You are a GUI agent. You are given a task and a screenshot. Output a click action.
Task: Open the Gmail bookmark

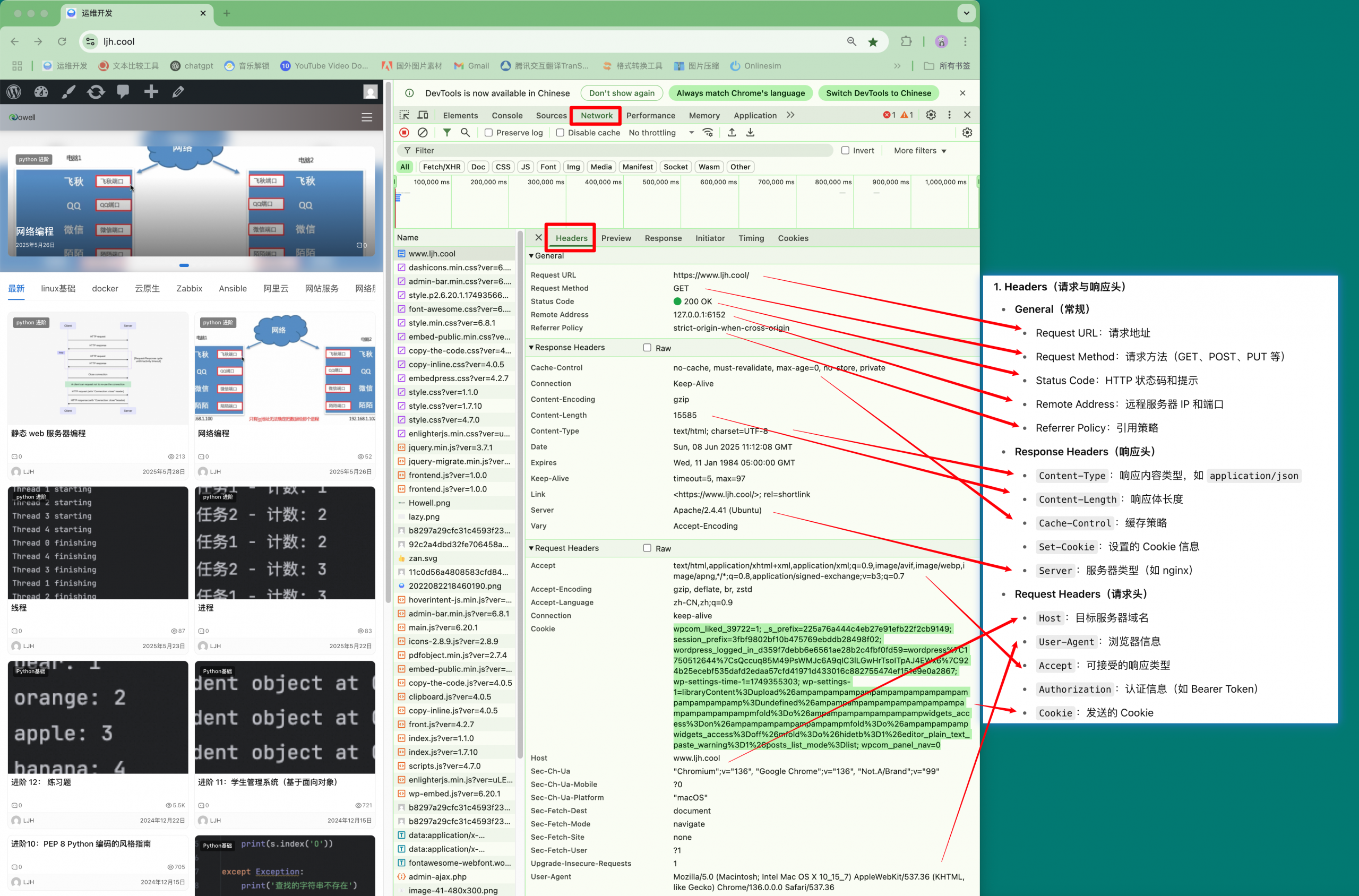[471, 66]
